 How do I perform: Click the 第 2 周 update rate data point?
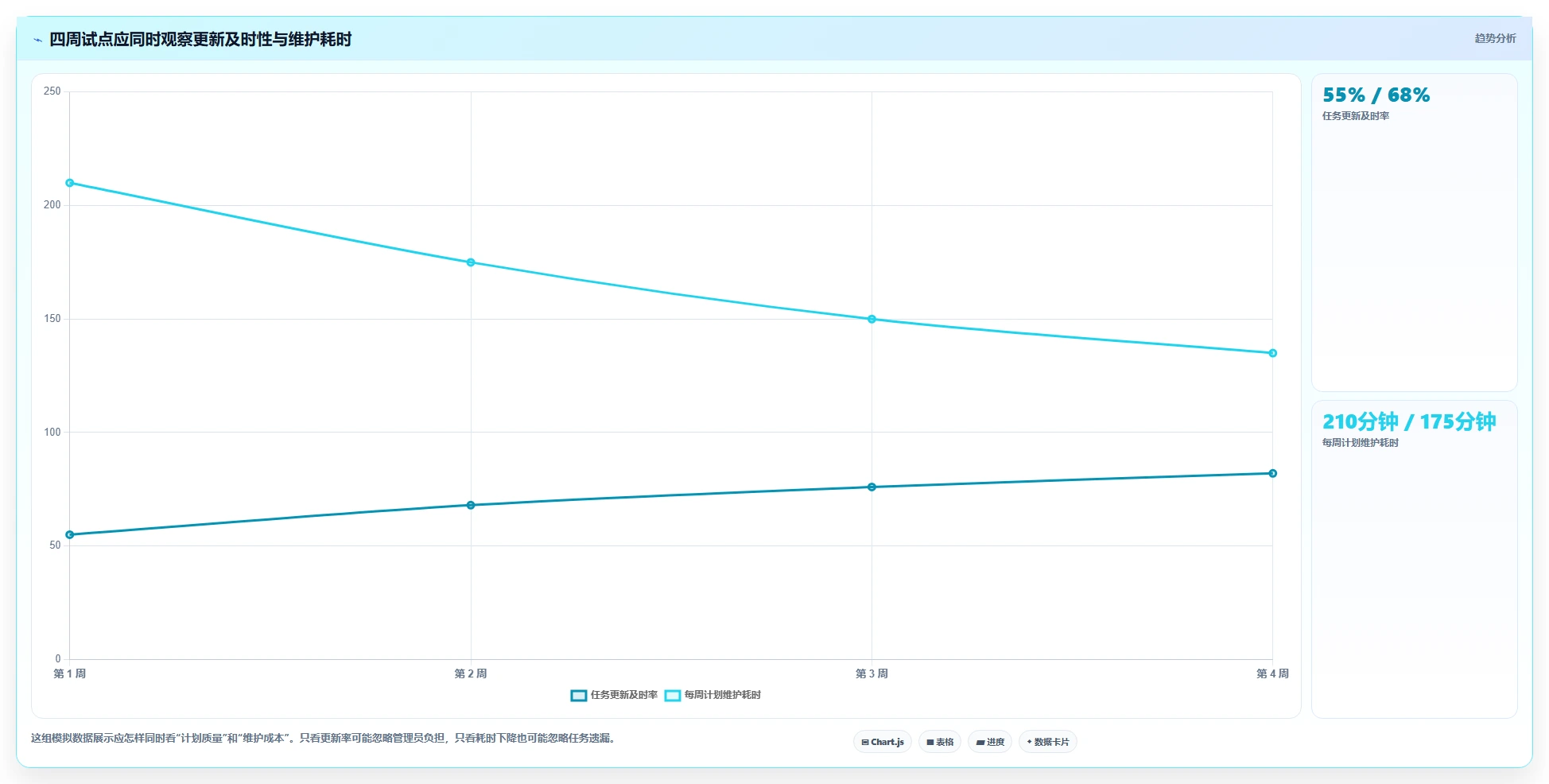point(471,505)
